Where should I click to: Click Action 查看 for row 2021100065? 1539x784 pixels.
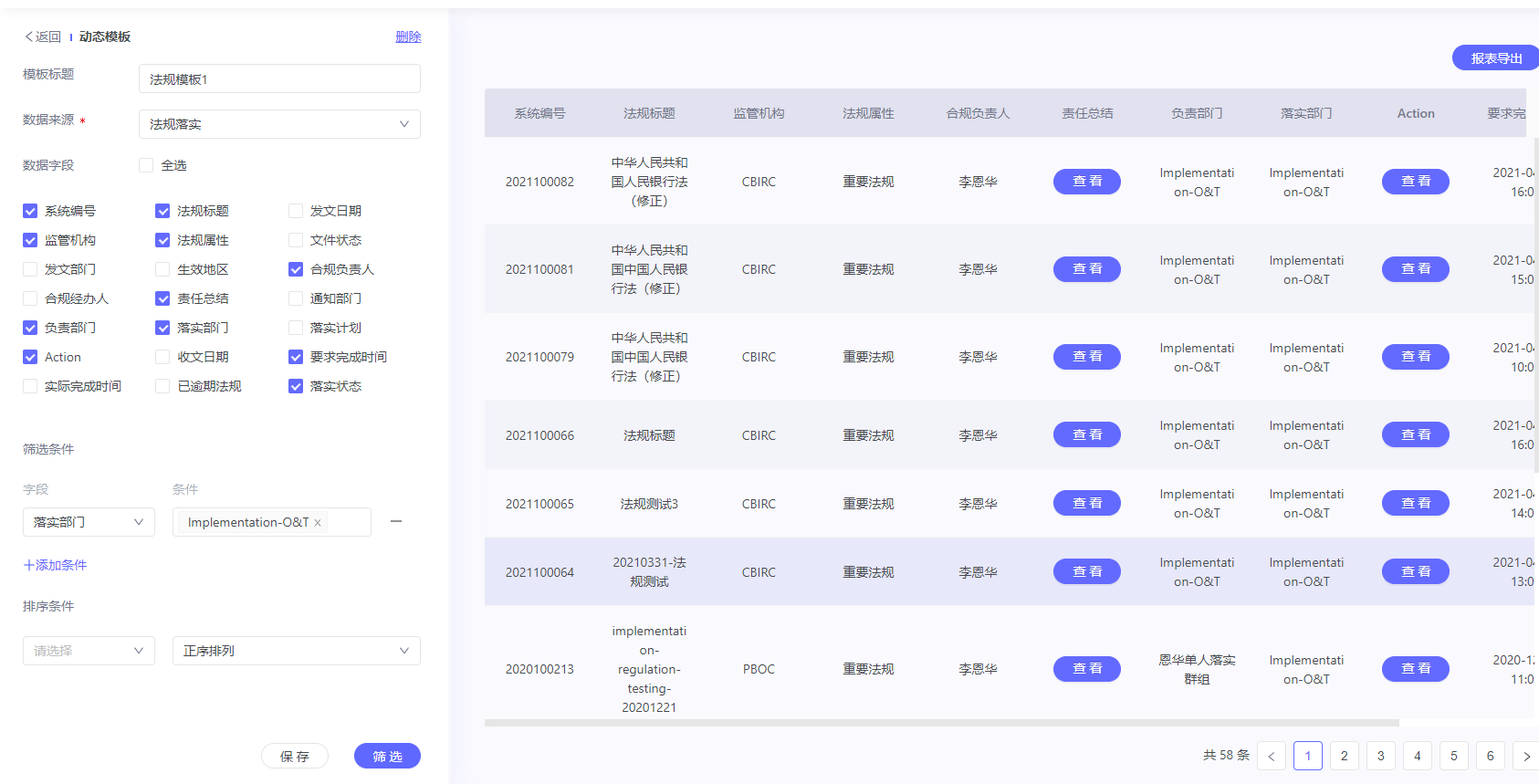click(1416, 504)
